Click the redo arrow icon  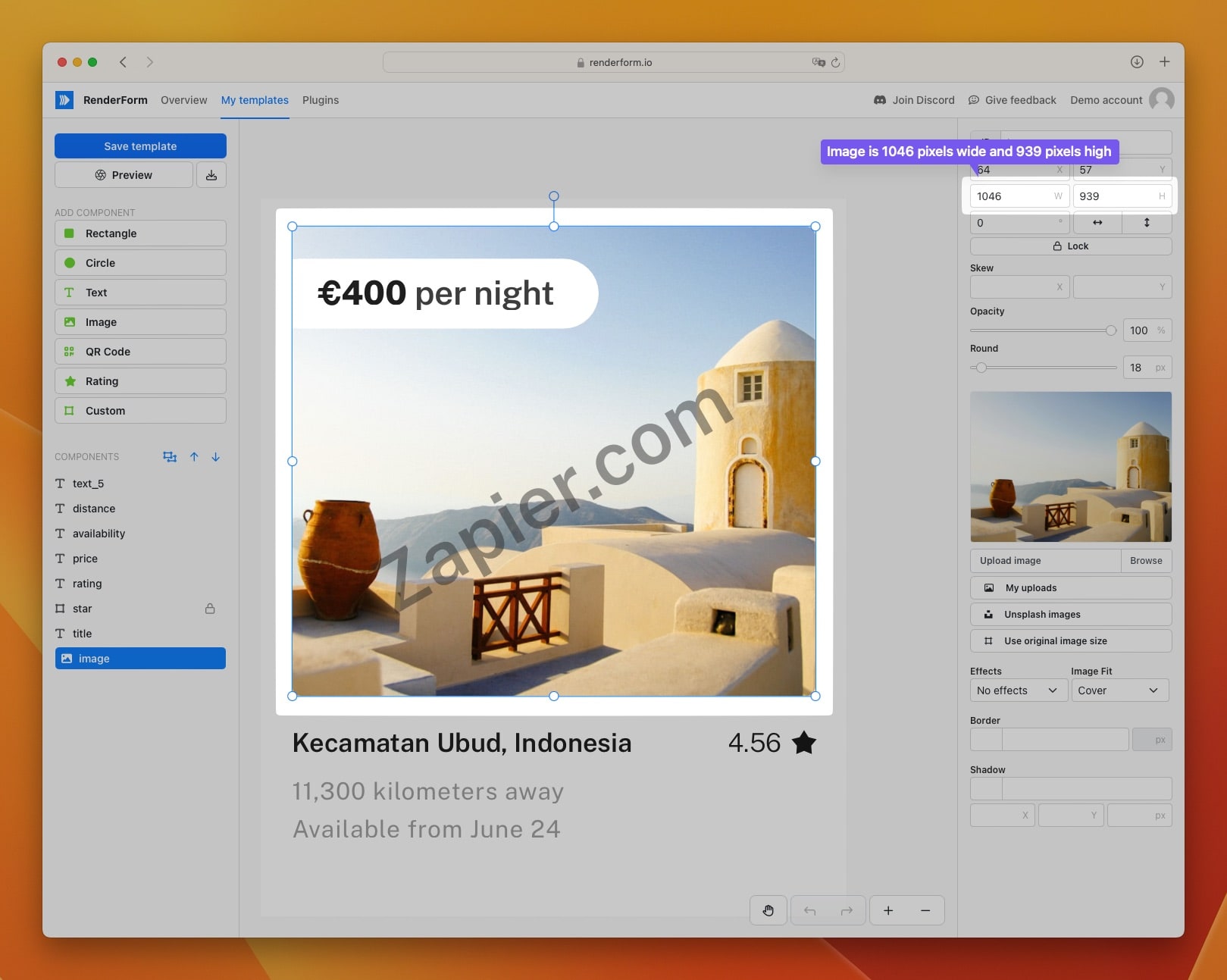pyautogui.click(x=847, y=910)
